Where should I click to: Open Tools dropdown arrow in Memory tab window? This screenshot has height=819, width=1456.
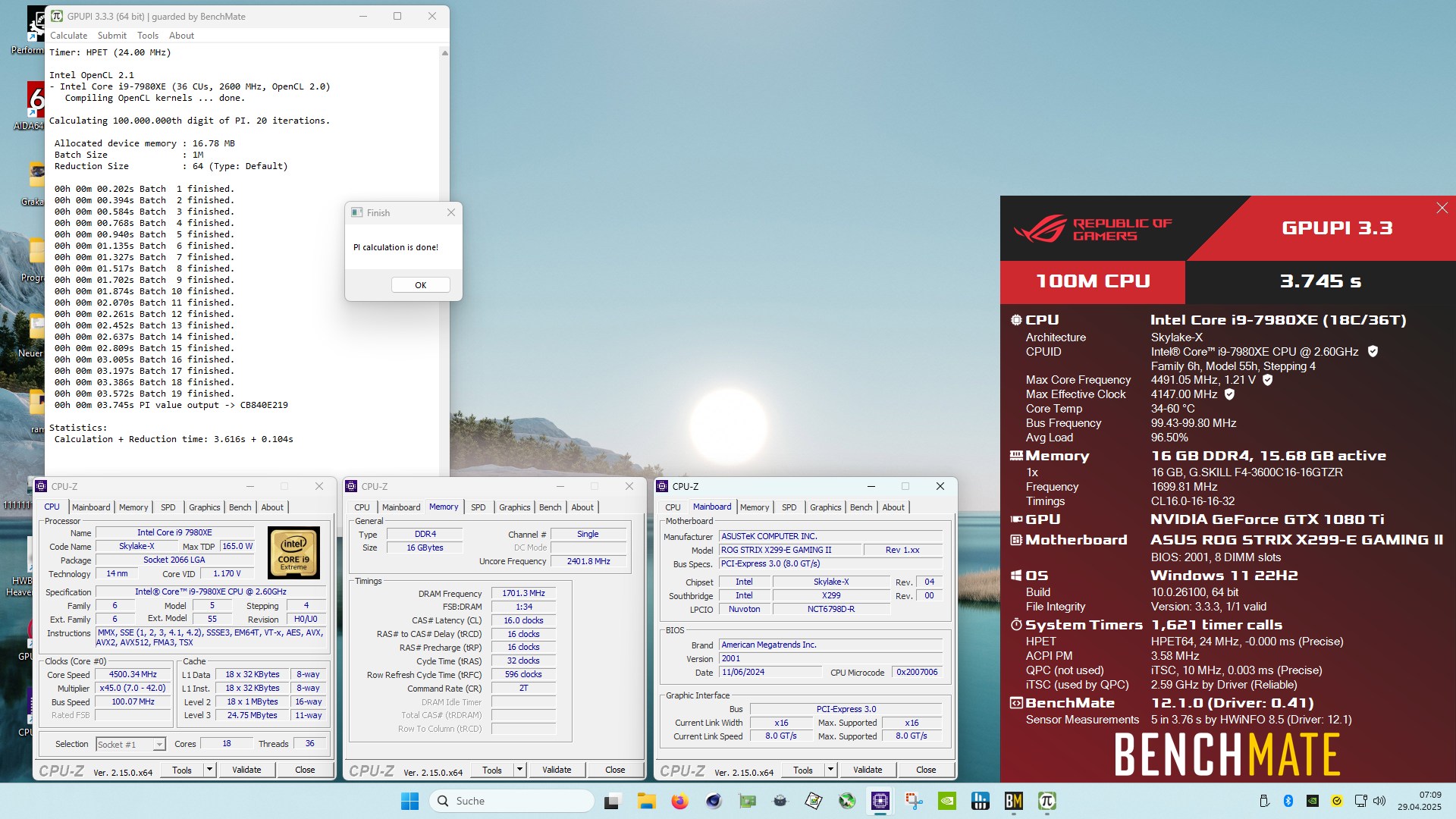click(x=519, y=770)
